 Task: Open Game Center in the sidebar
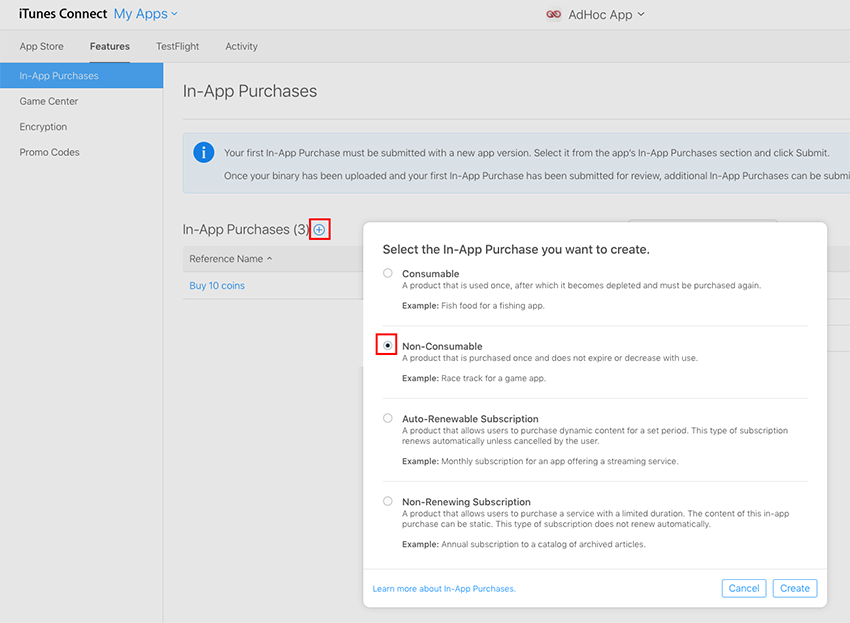click(x=49, y=101)
